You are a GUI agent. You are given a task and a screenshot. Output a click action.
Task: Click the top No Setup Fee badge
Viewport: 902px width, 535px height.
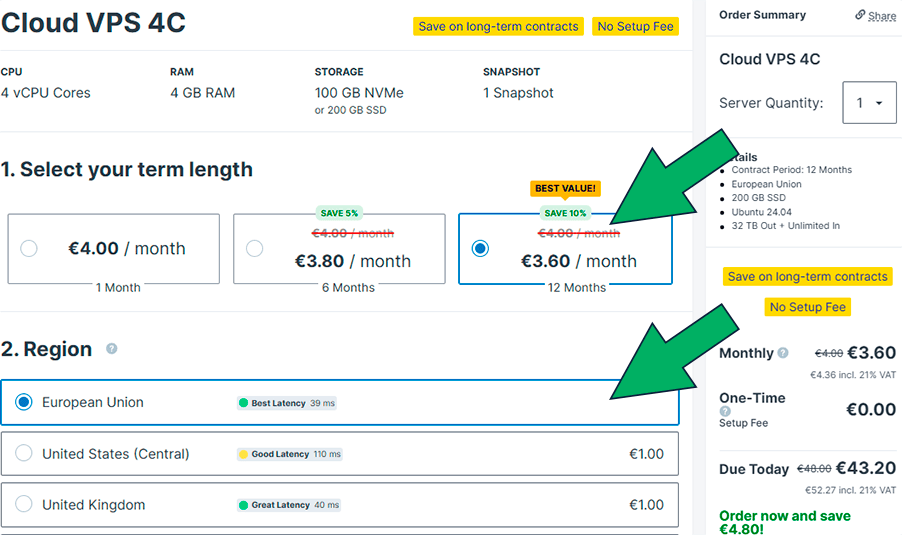[x=635, y=26]
